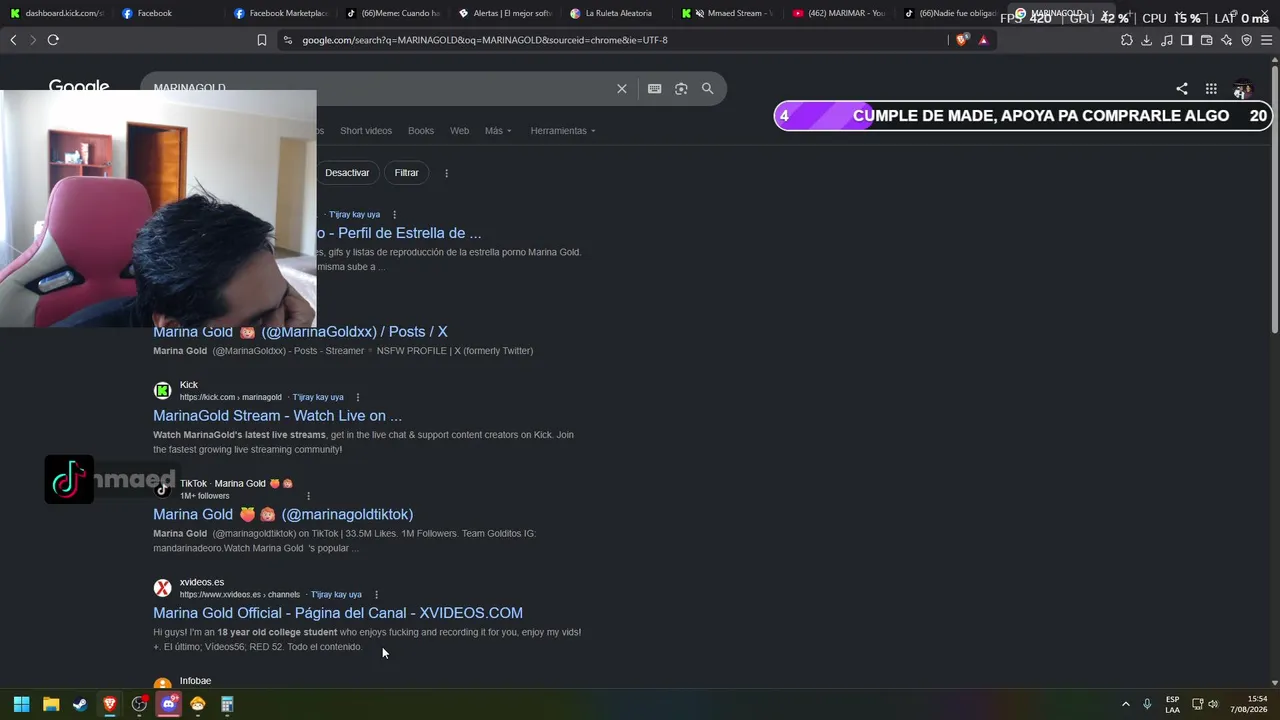Open the Brave Shields lion icon

click(x=962, y=40)
